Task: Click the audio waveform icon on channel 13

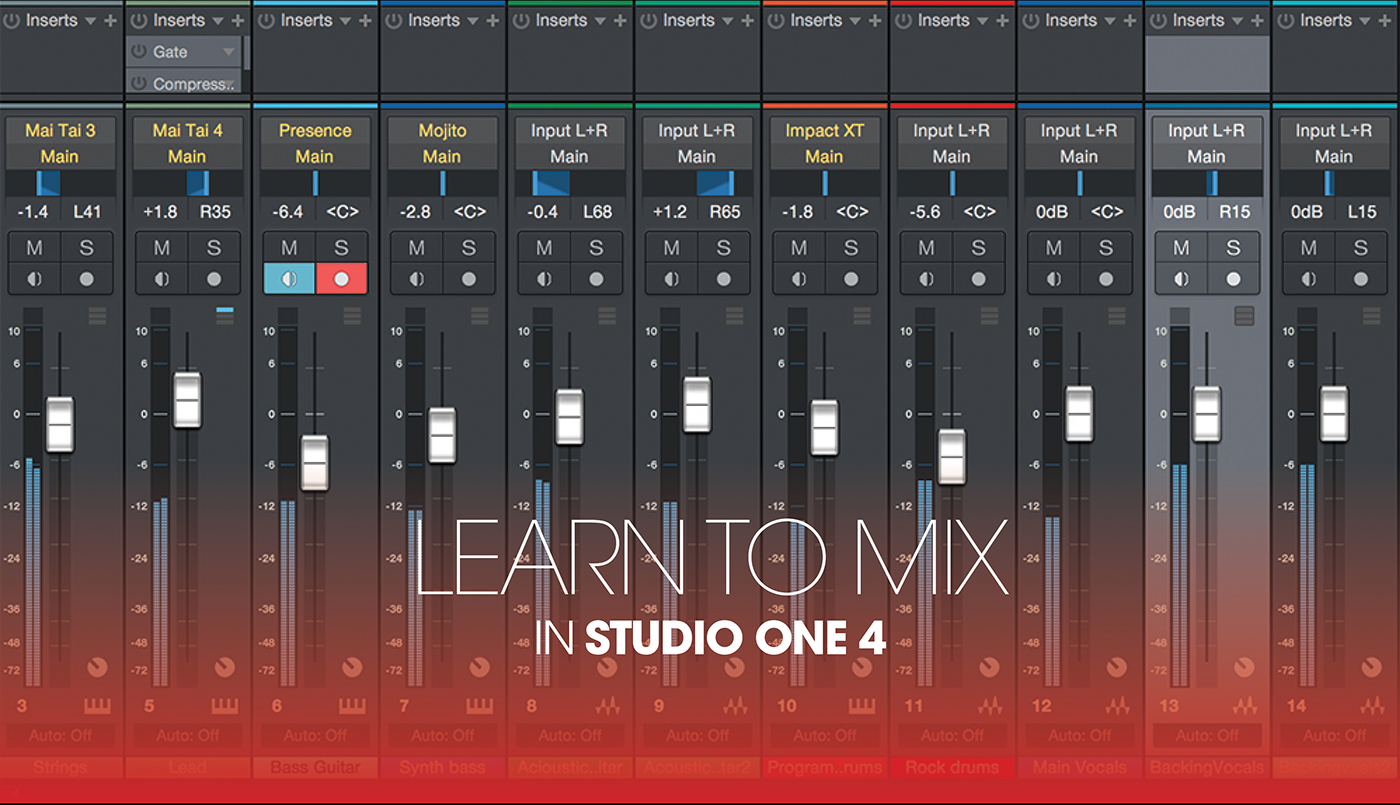Action: pyautogui.click(x=1244, y=706)
